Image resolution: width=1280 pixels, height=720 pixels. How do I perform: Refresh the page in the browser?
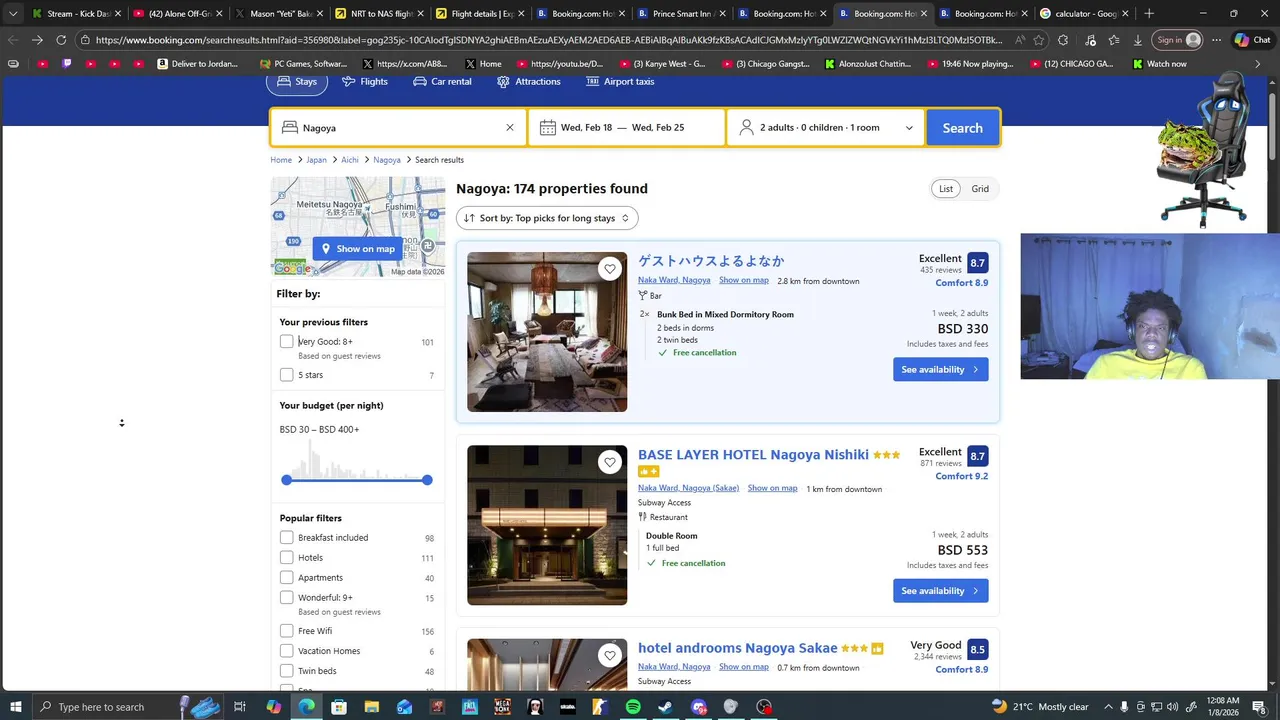coord(61,40)
